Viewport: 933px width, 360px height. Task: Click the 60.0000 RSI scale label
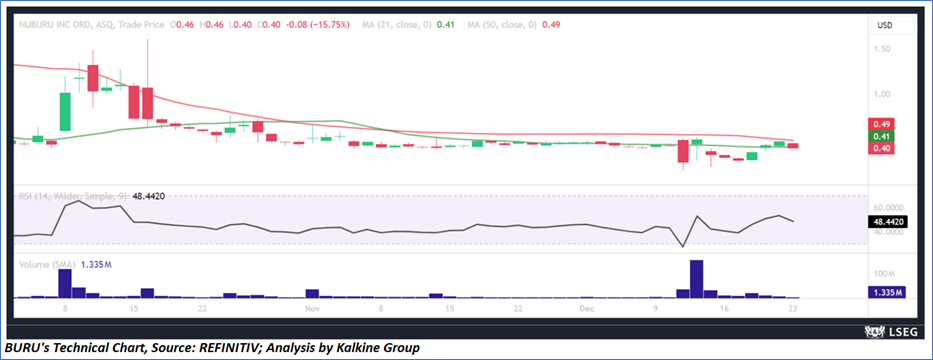(888, 208)
